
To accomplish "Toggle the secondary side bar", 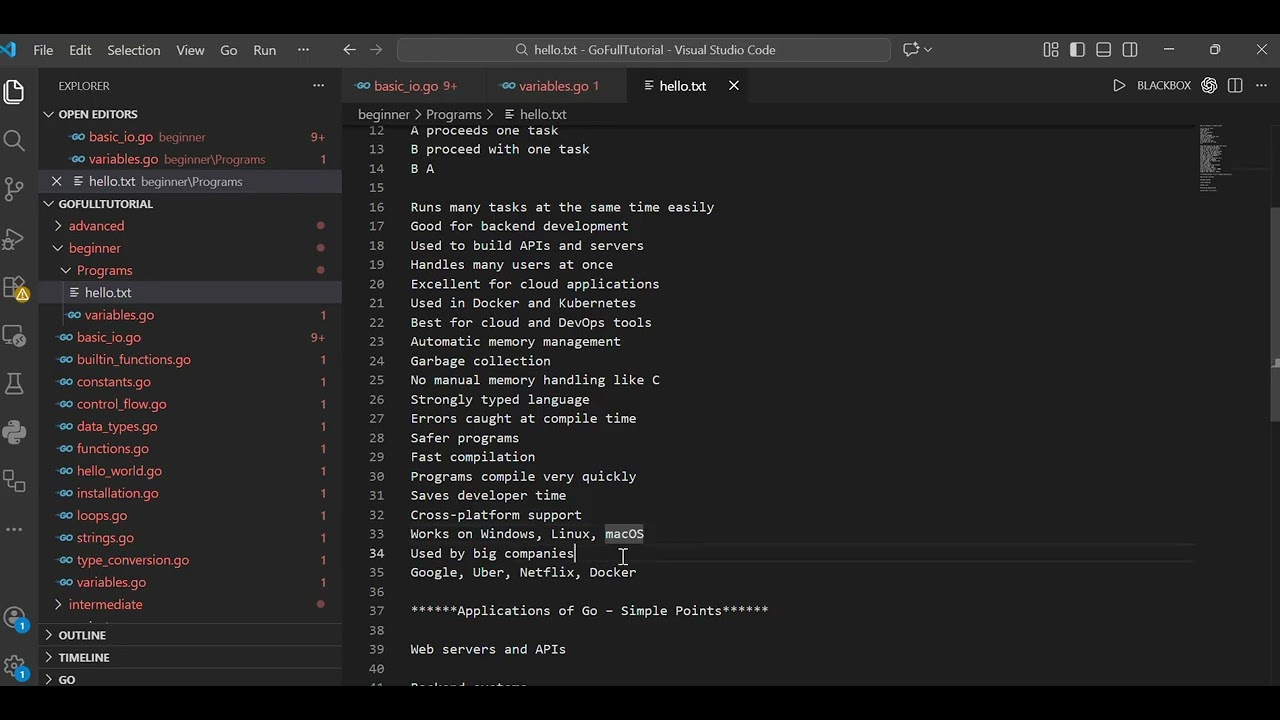I will click(x=1130, y=49).
